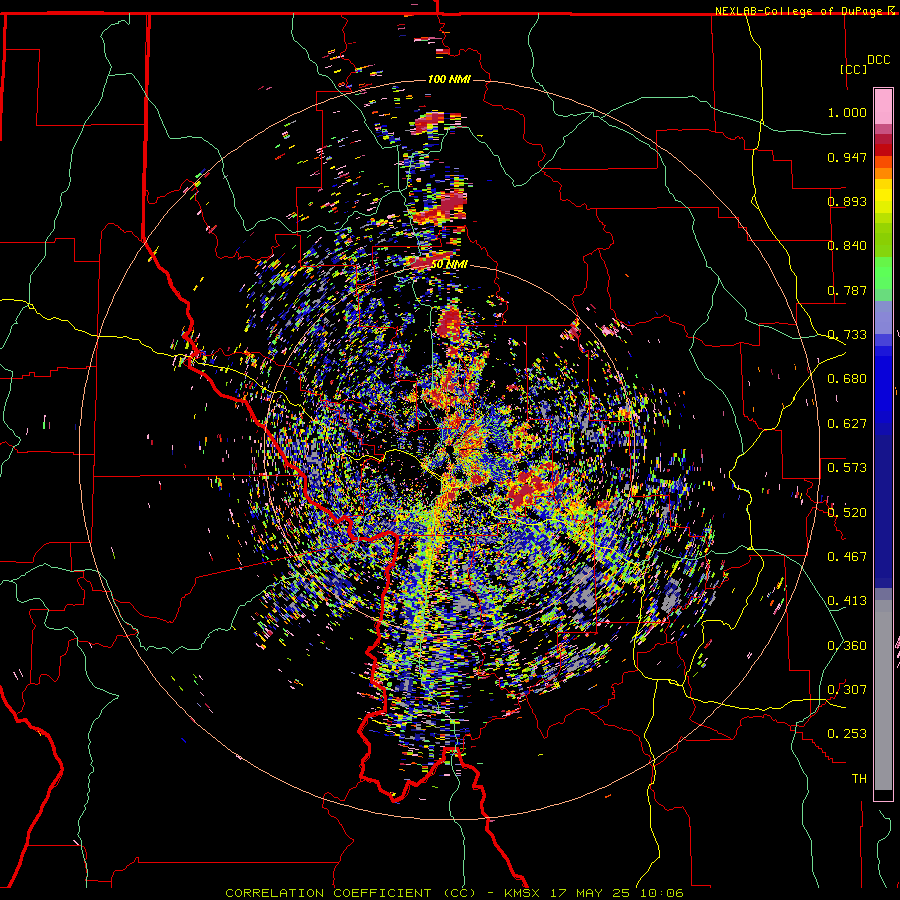Click the 1.000 value on the color scale
900x900 pixels.
click(x=847, y=112)
